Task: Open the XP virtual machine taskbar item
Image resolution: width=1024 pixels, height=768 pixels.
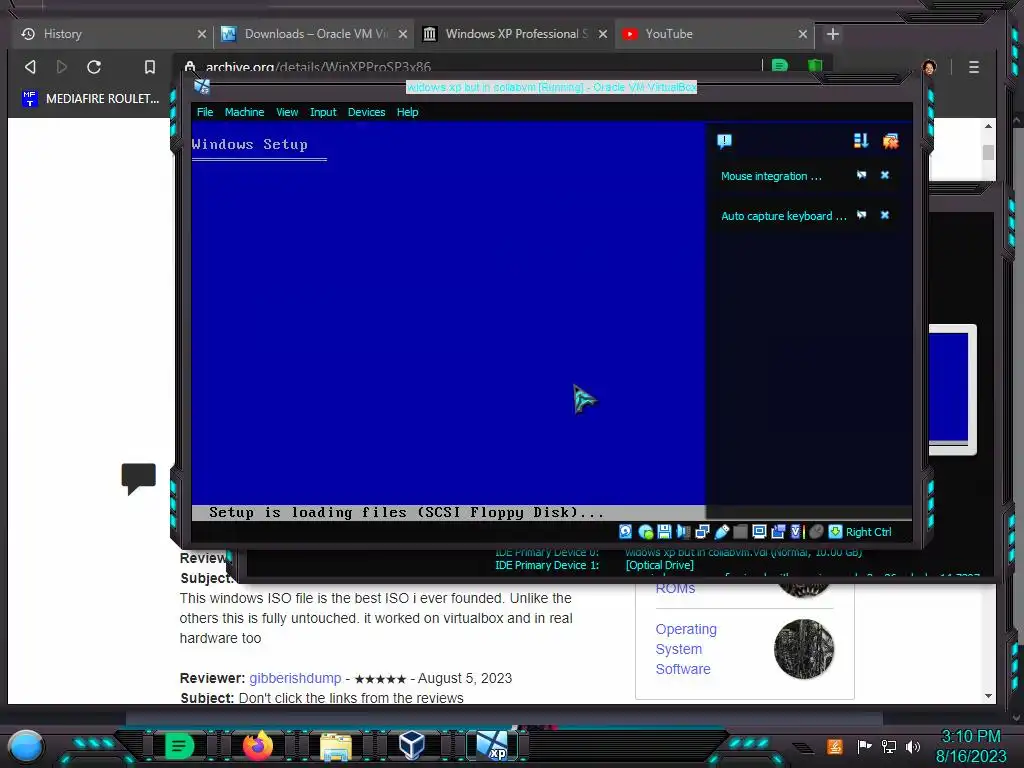Action: pos(492,746)
